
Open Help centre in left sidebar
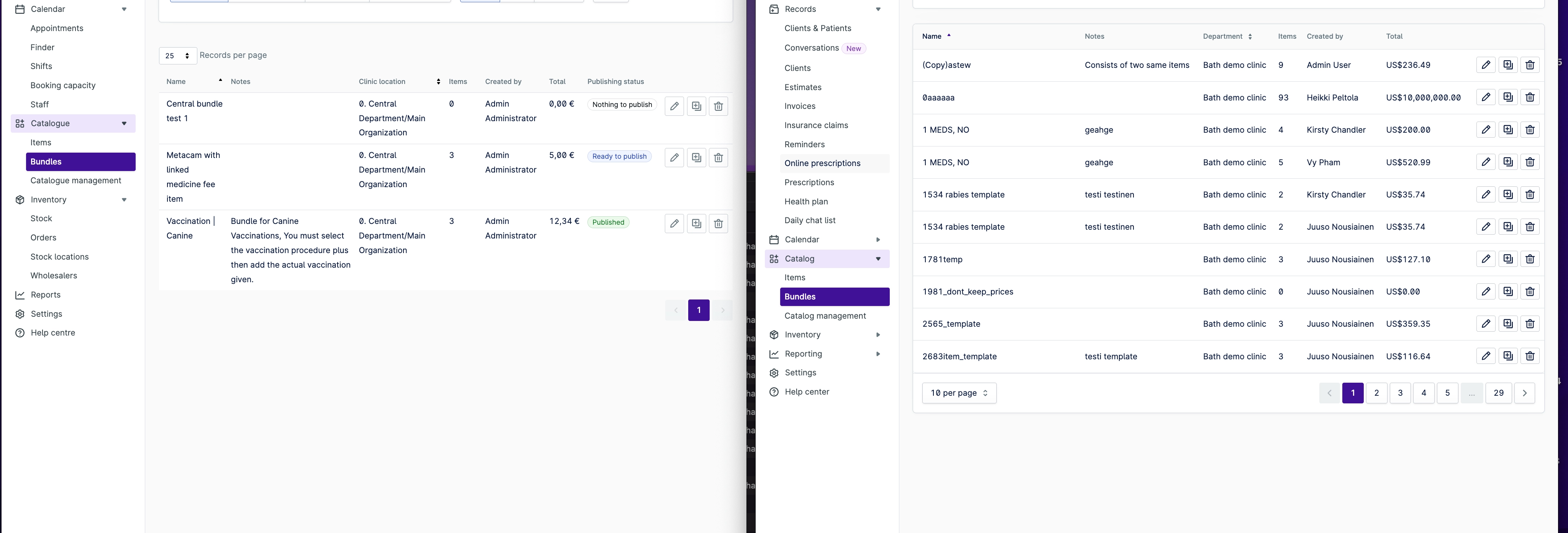(53, 332)
